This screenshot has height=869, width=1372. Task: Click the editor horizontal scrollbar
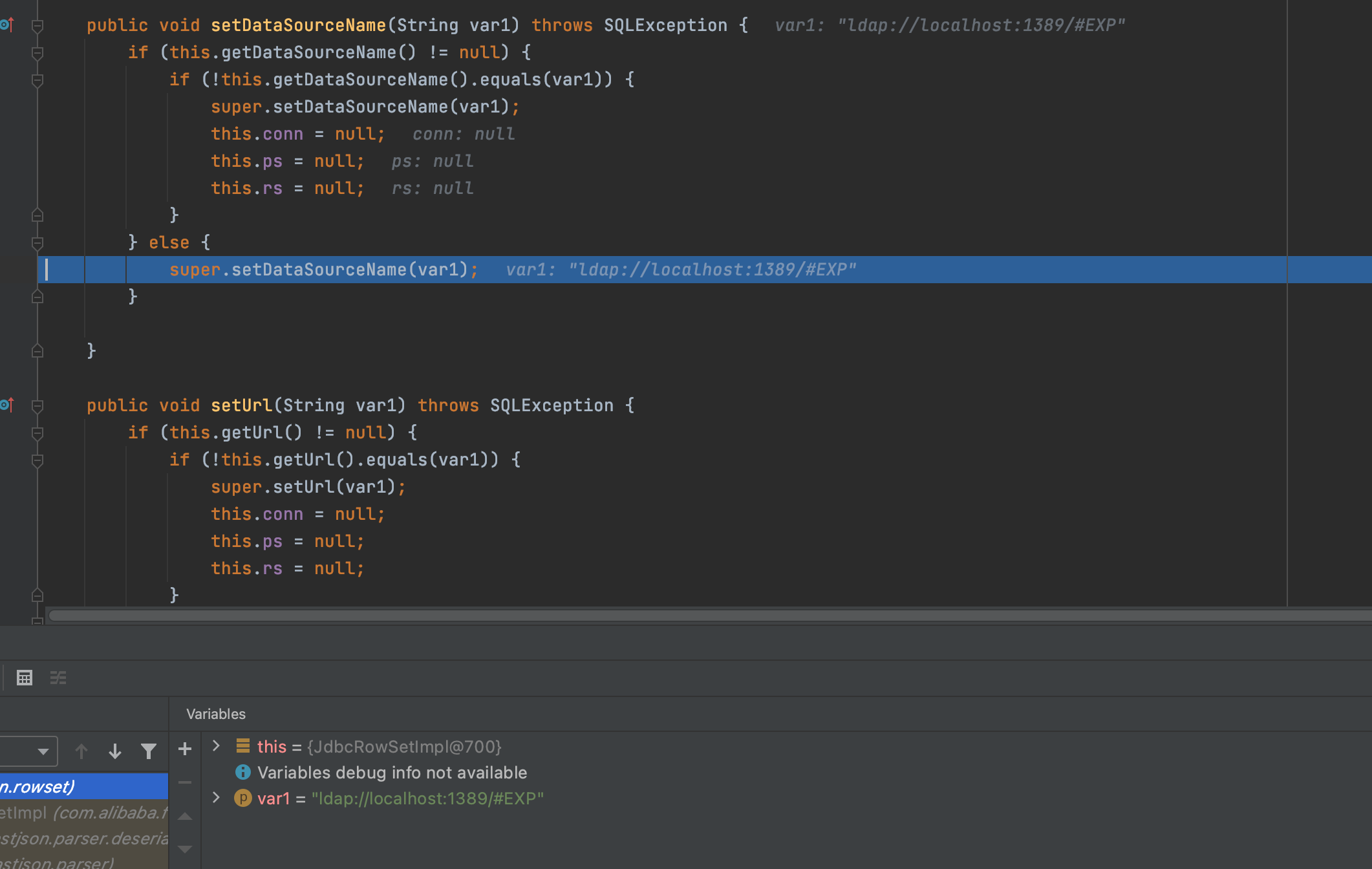(710, 616)
